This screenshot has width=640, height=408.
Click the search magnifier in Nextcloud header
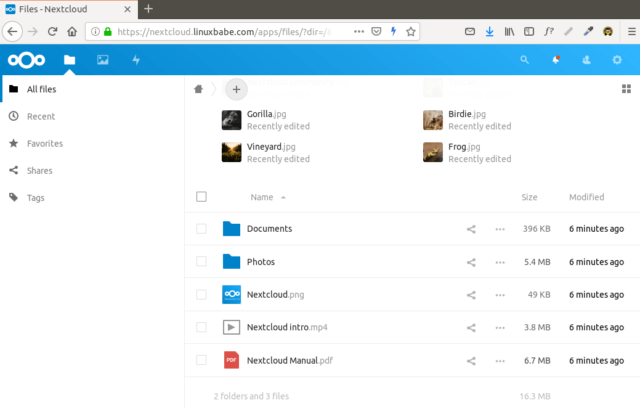click(525, 60)
